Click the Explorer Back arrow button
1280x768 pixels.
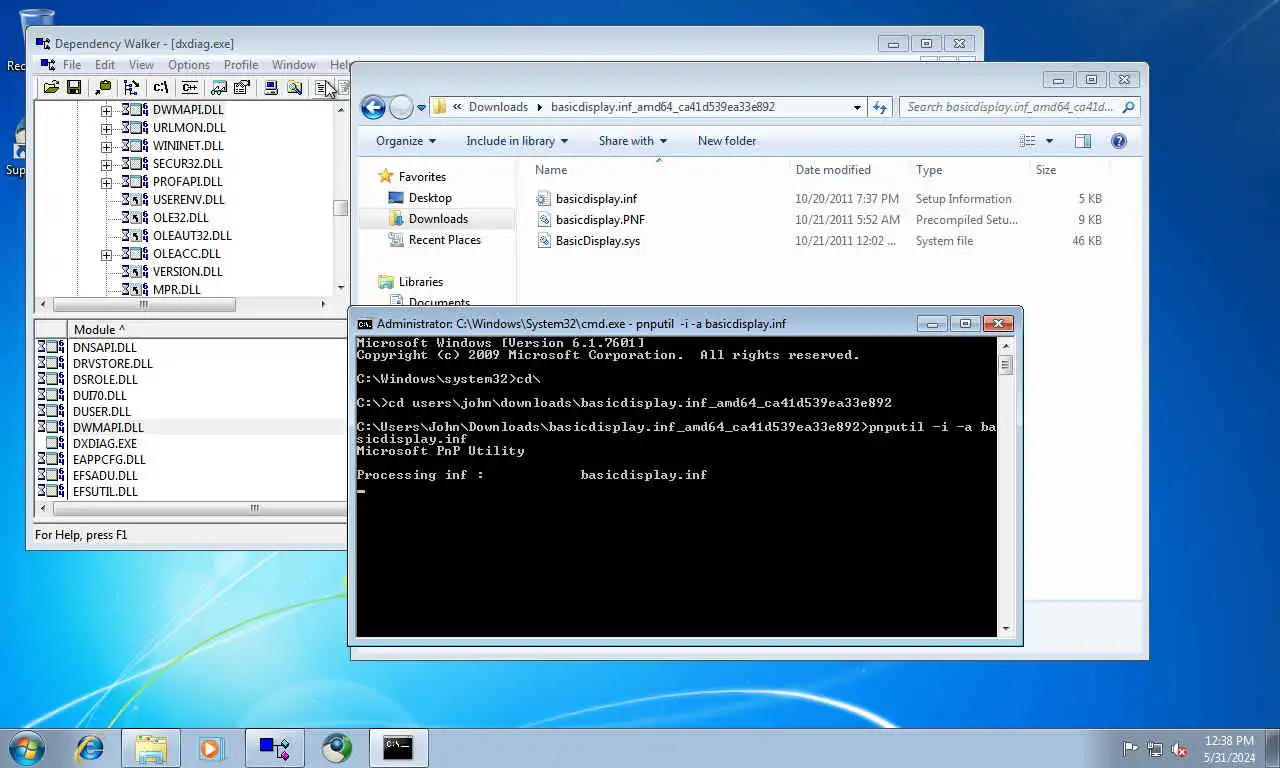coord(373,107)
